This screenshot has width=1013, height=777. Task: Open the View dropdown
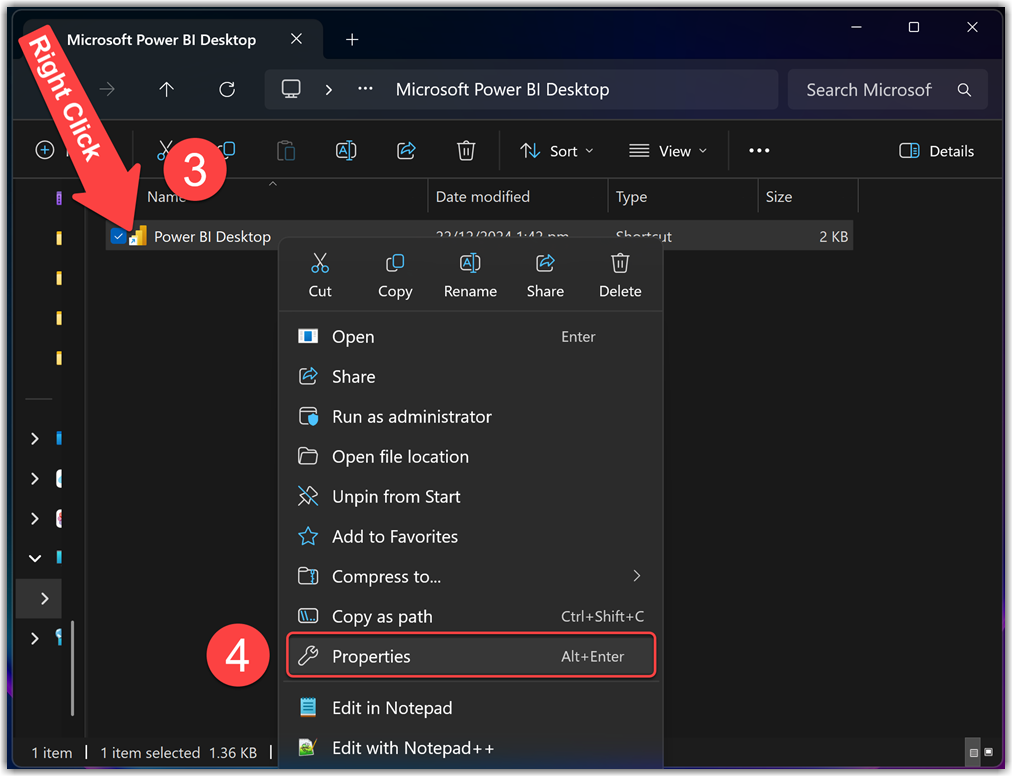tap(668, 151)
